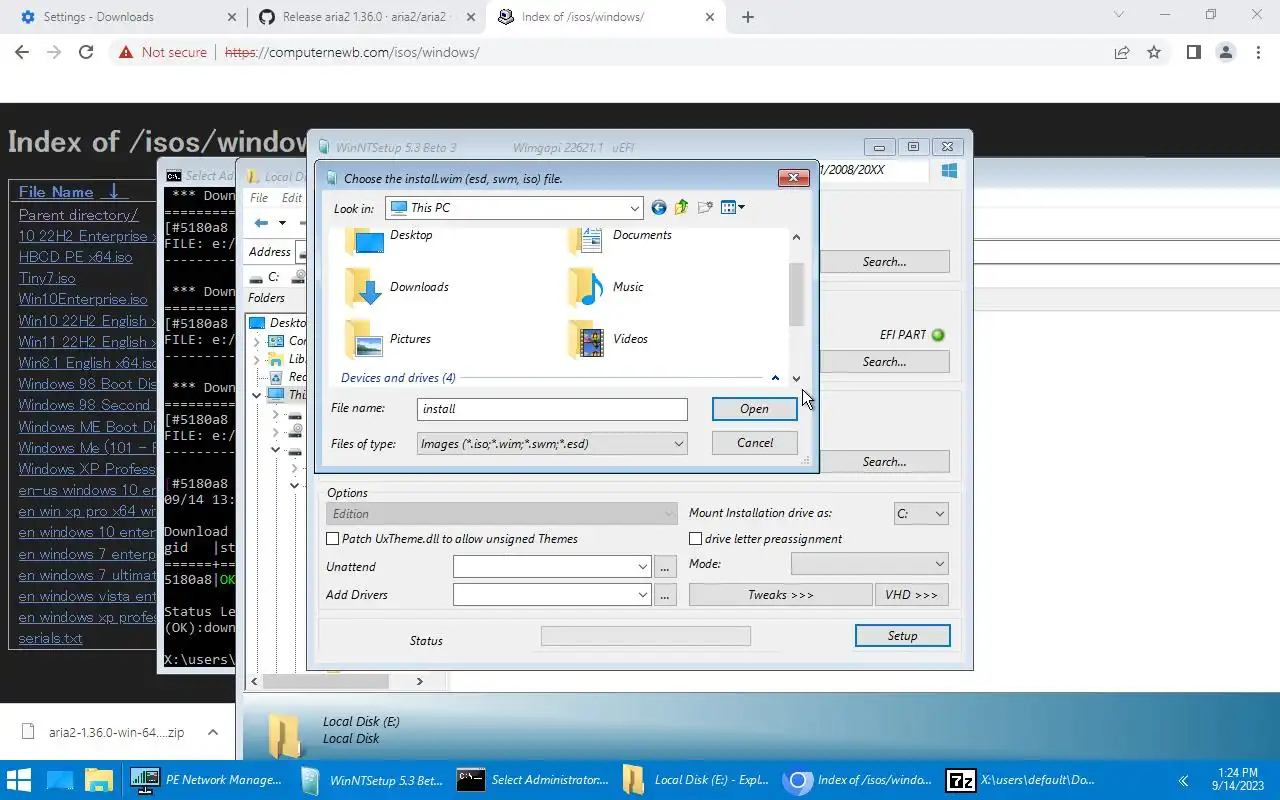Open the Win10Enterprise.iso link
This screenshot has width=1280, height=800.
(83, 299)
